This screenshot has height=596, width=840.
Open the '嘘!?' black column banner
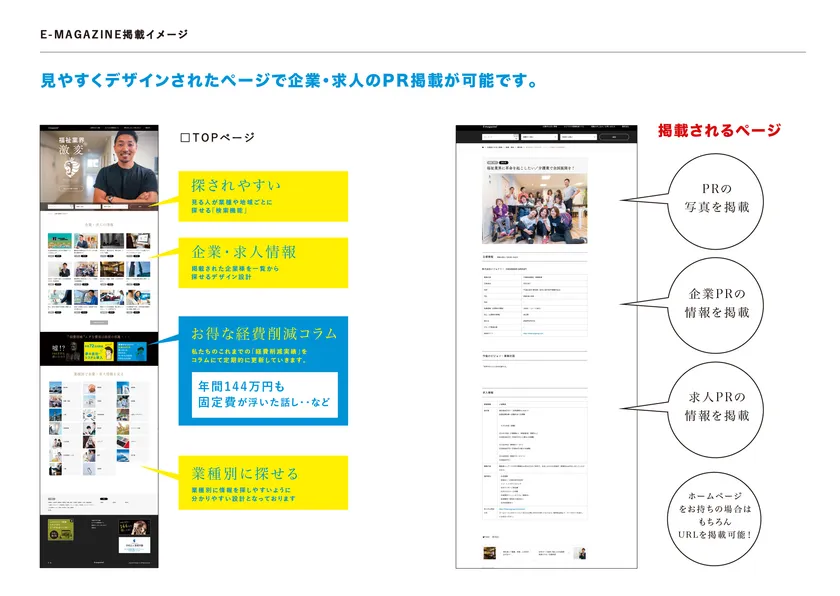coord(66,351)
